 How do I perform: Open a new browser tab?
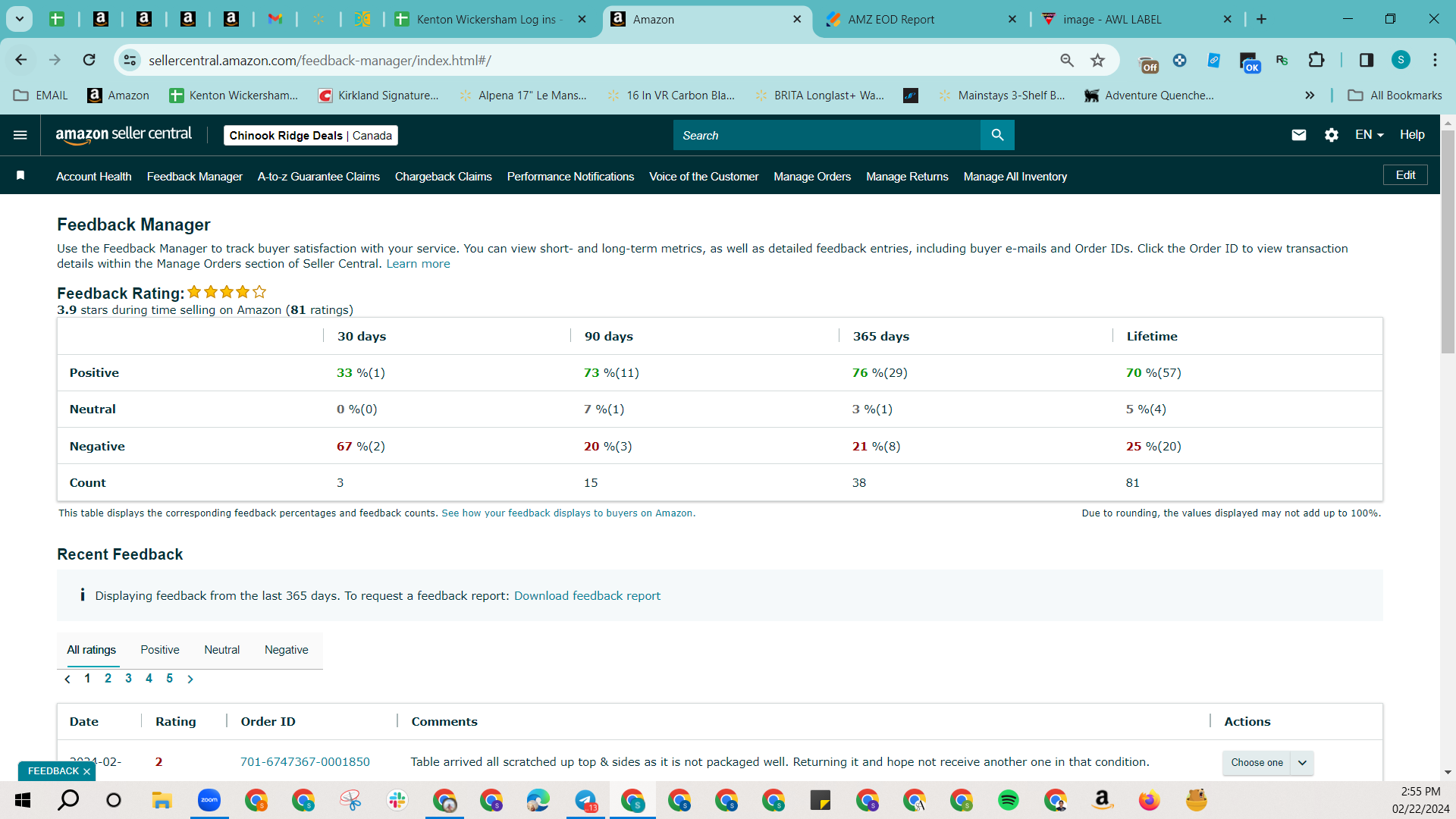point(1261,19)
